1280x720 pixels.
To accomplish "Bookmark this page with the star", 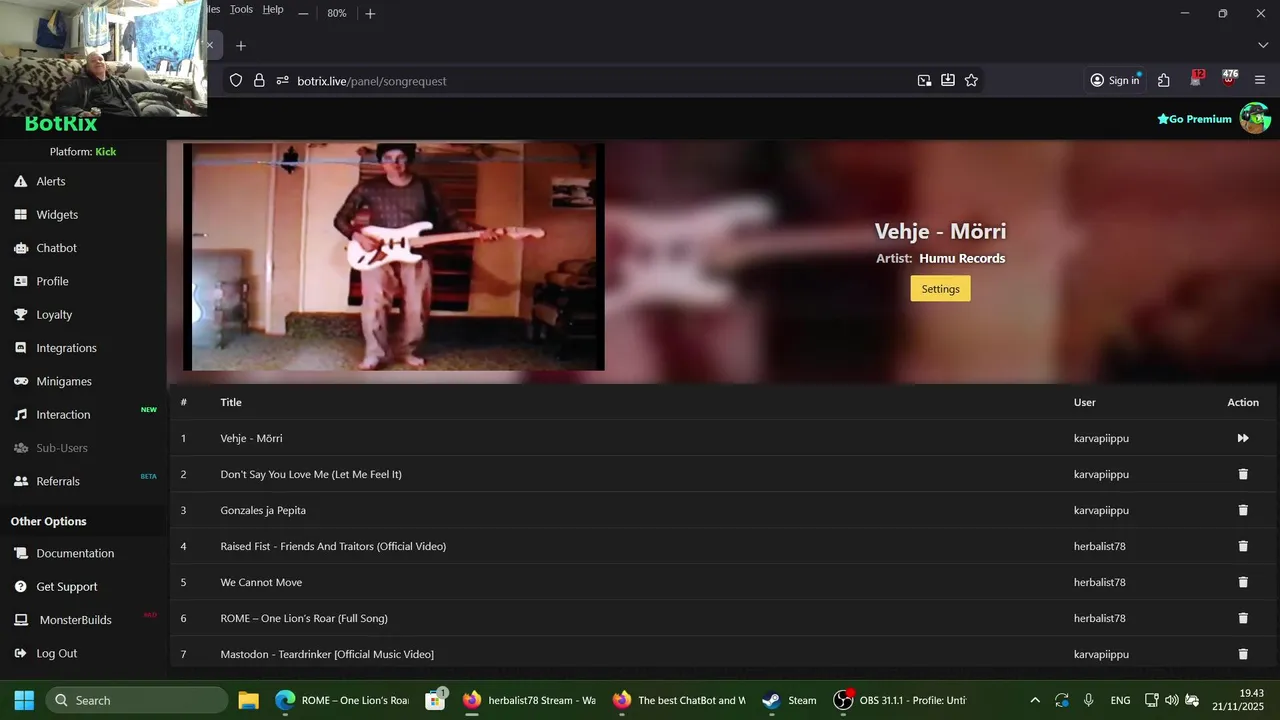I will coord(971,80).
